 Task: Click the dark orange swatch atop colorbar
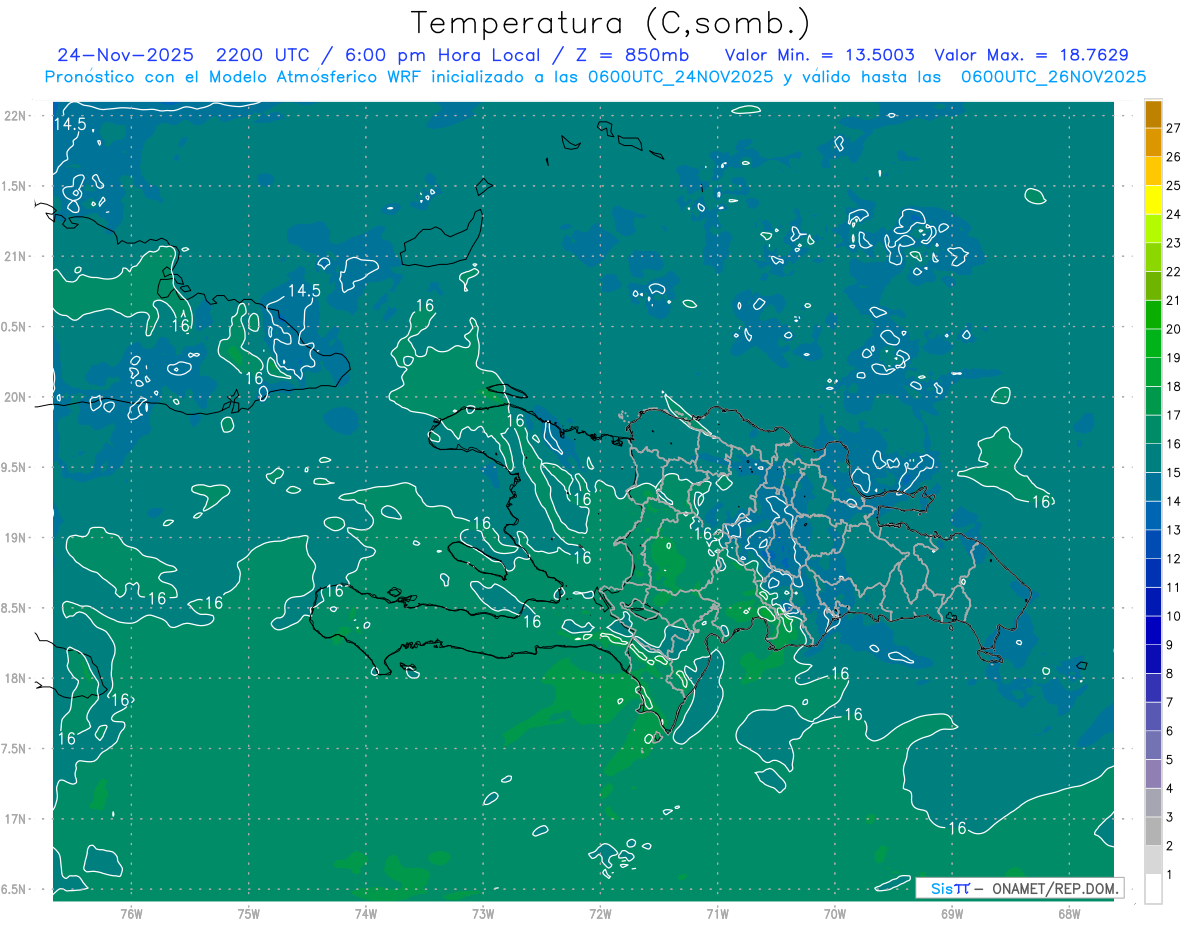point(1153,115)
